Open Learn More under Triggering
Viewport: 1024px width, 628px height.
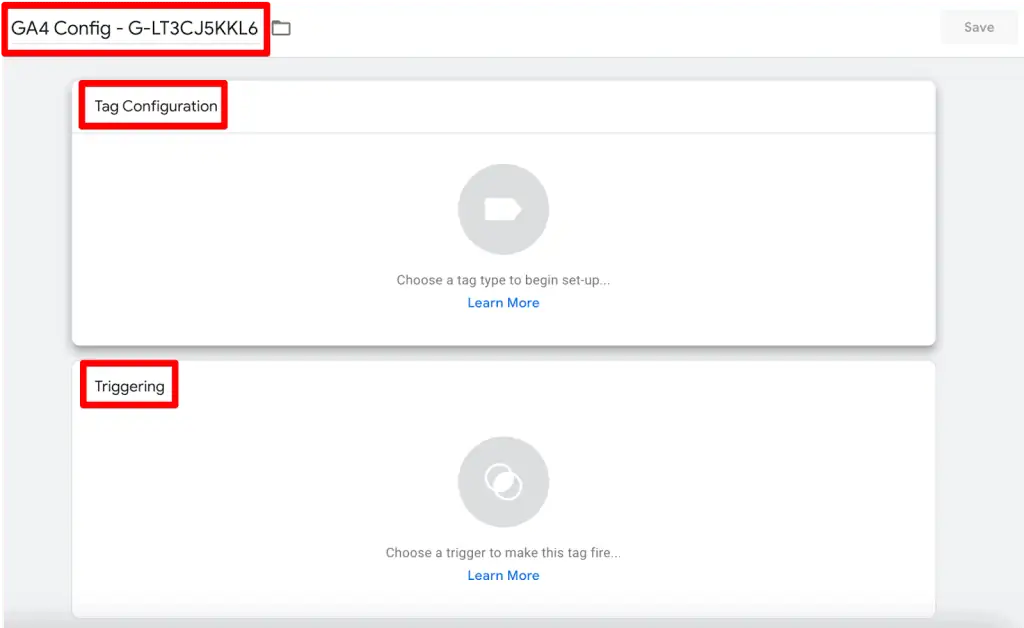[503, 575]
